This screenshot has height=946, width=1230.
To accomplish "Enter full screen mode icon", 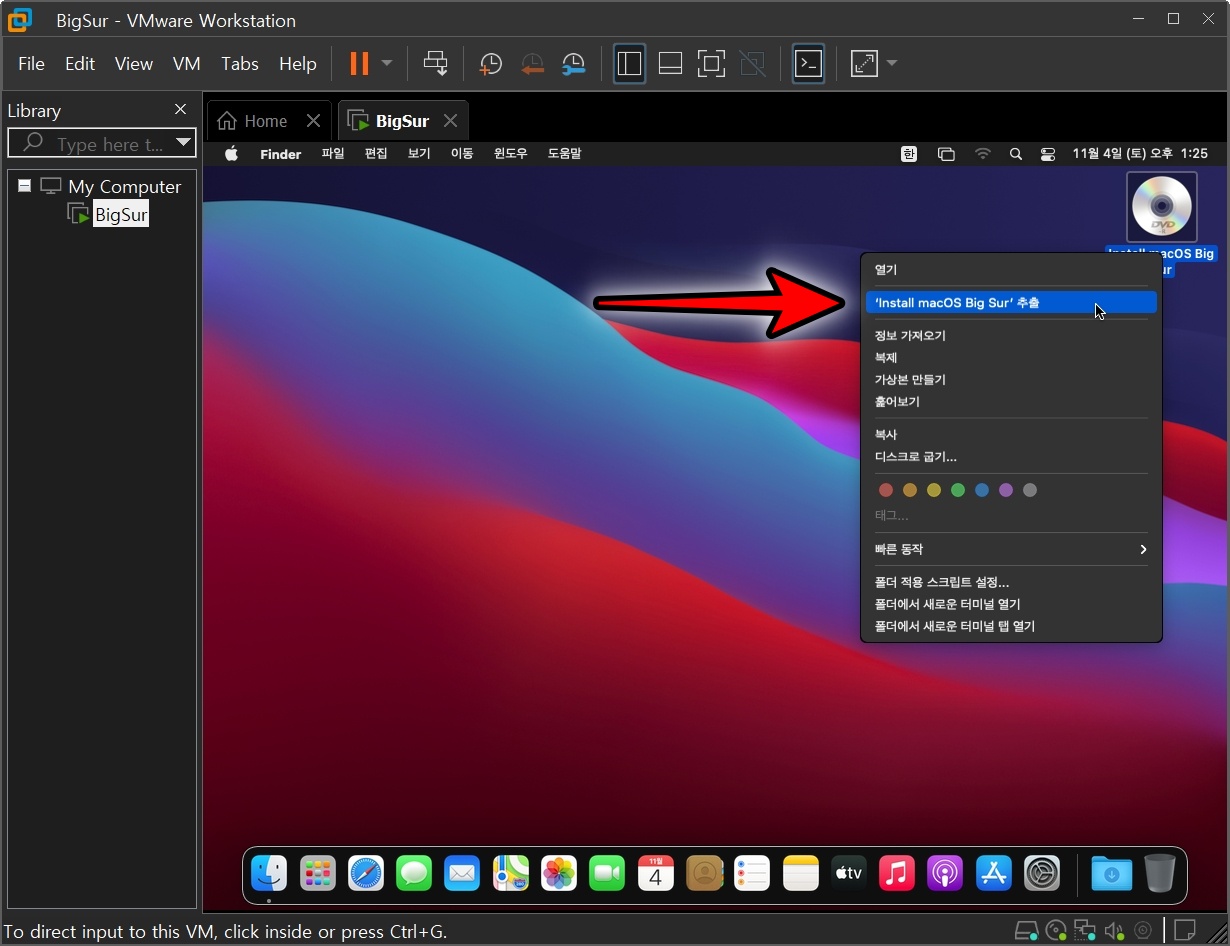I will (x=711, y=64).
